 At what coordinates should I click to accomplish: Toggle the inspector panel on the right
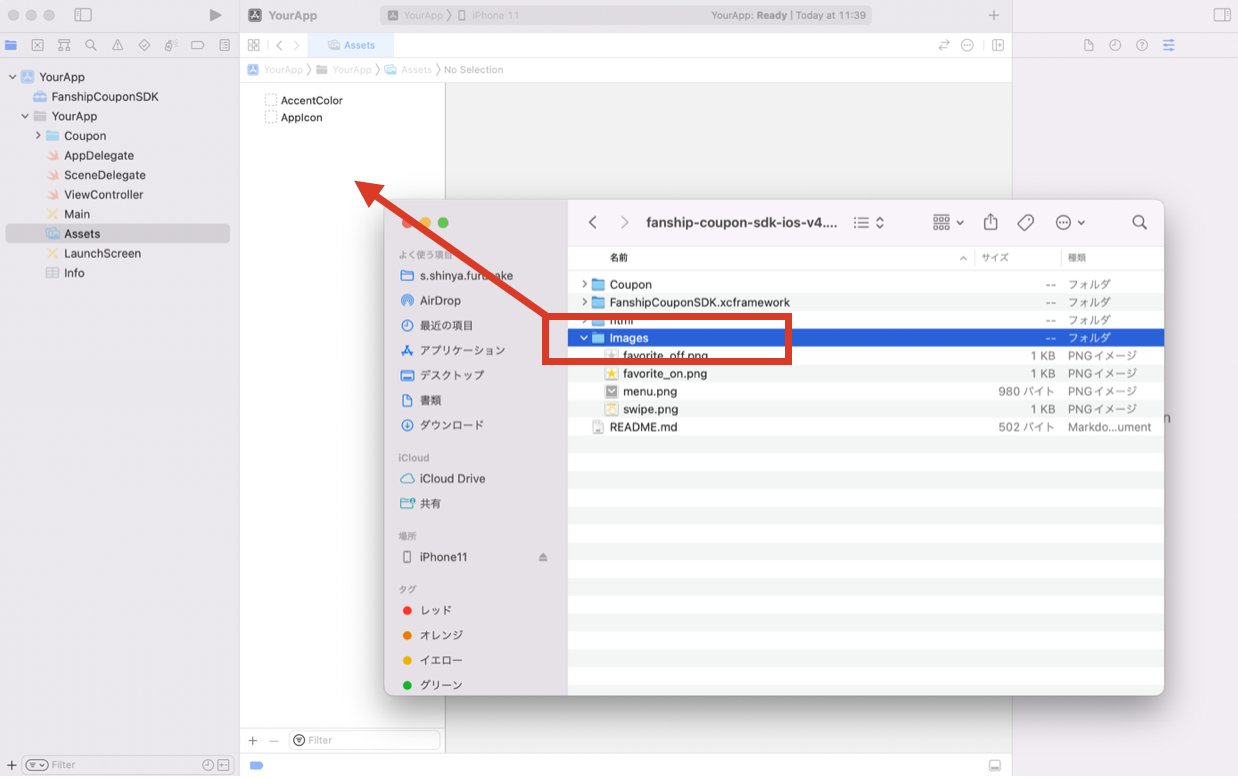1222,15
